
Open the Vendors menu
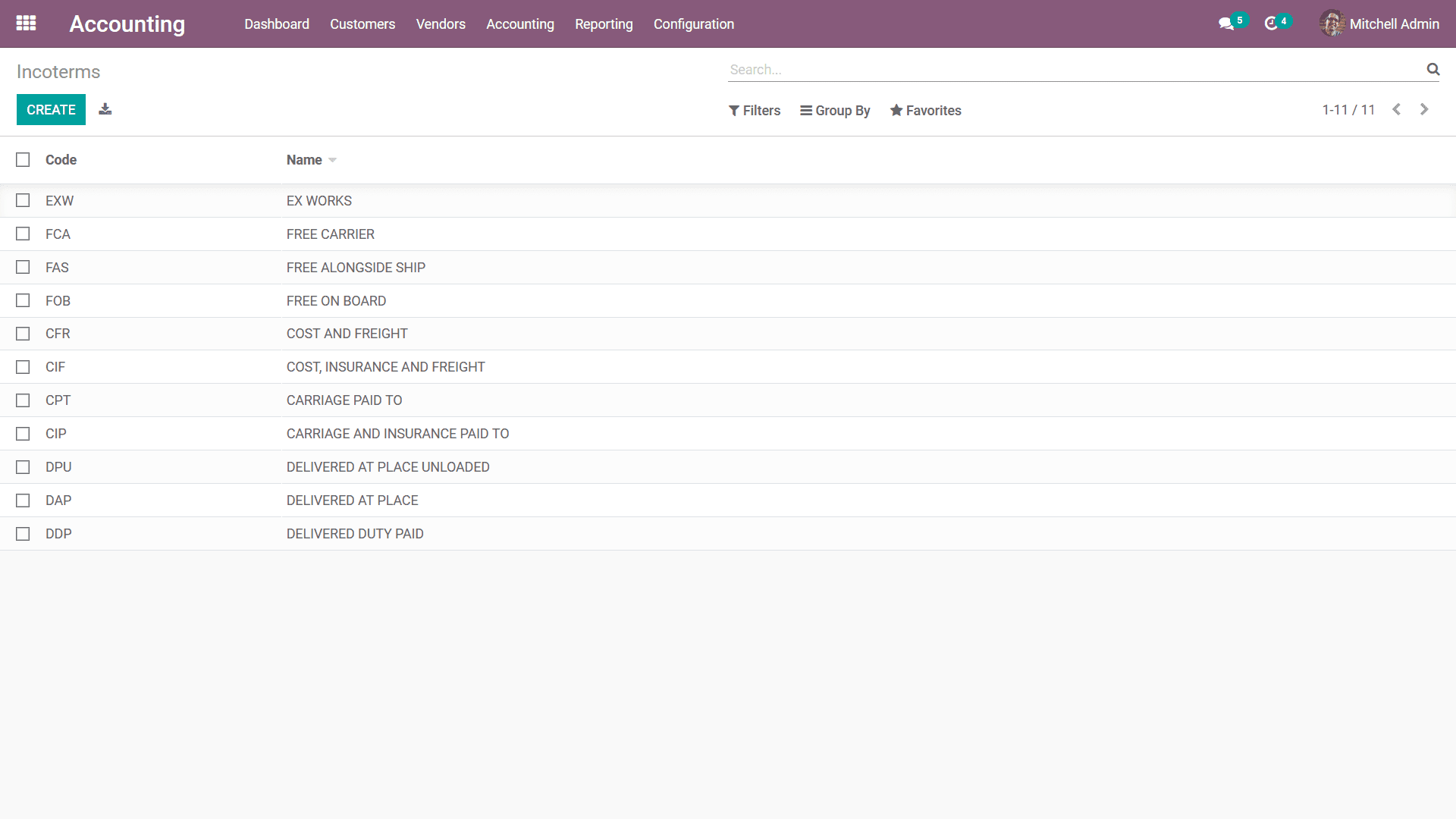click(441, 24)
